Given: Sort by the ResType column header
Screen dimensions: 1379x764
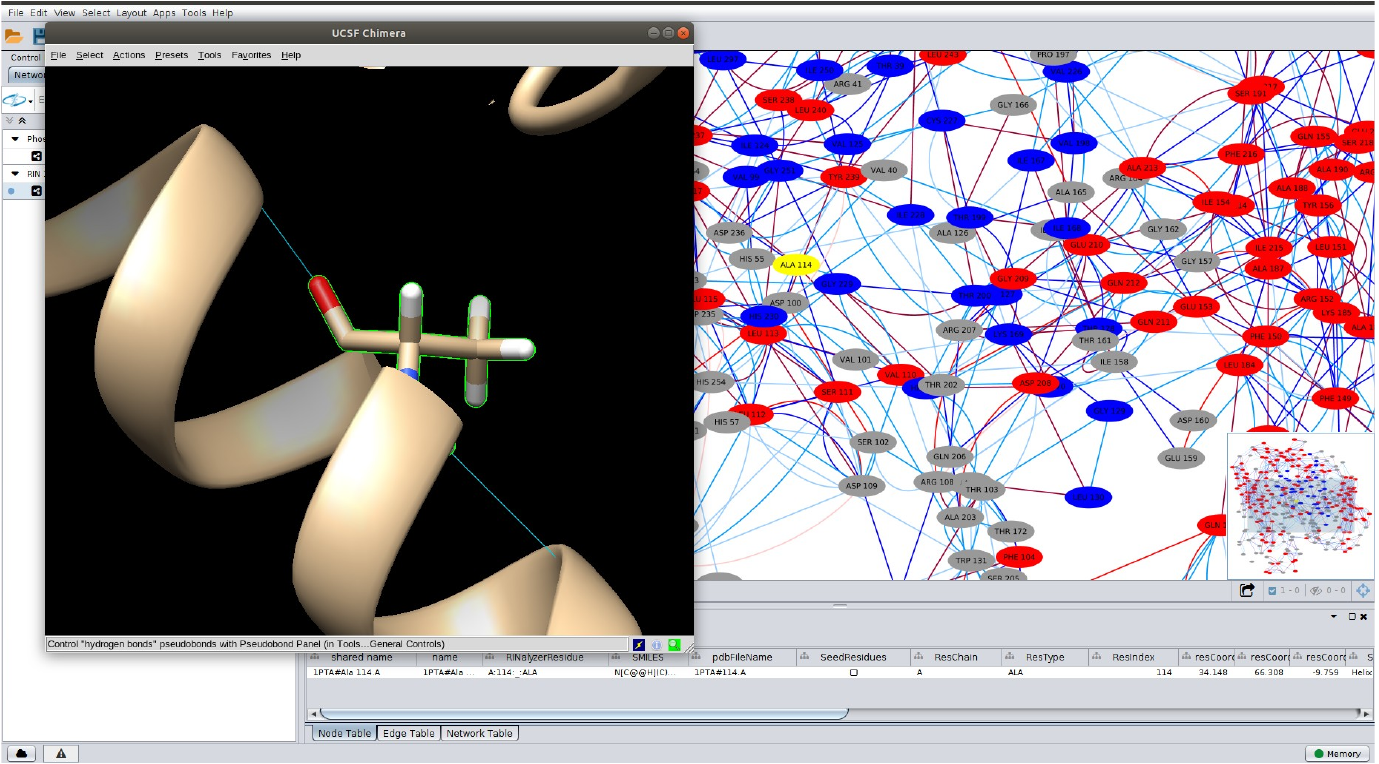Looking at the screenshot, I should click(1041, 658).
